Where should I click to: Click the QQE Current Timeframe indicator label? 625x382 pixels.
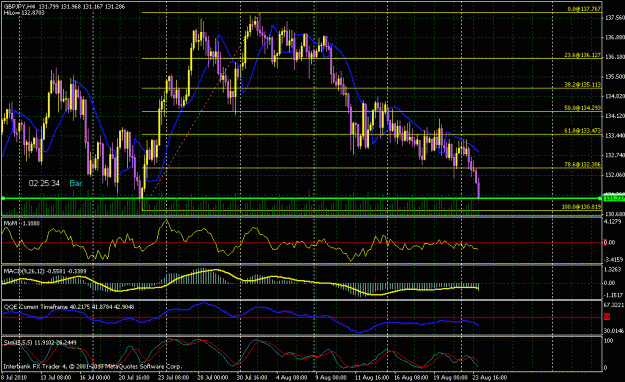pyautogui.click(x=69, y=307)
